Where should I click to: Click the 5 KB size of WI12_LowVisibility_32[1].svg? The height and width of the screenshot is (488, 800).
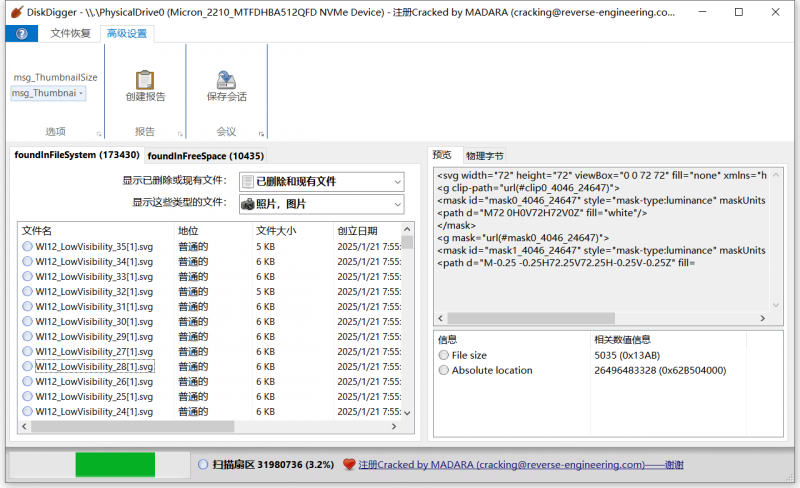tap(265, 291)
